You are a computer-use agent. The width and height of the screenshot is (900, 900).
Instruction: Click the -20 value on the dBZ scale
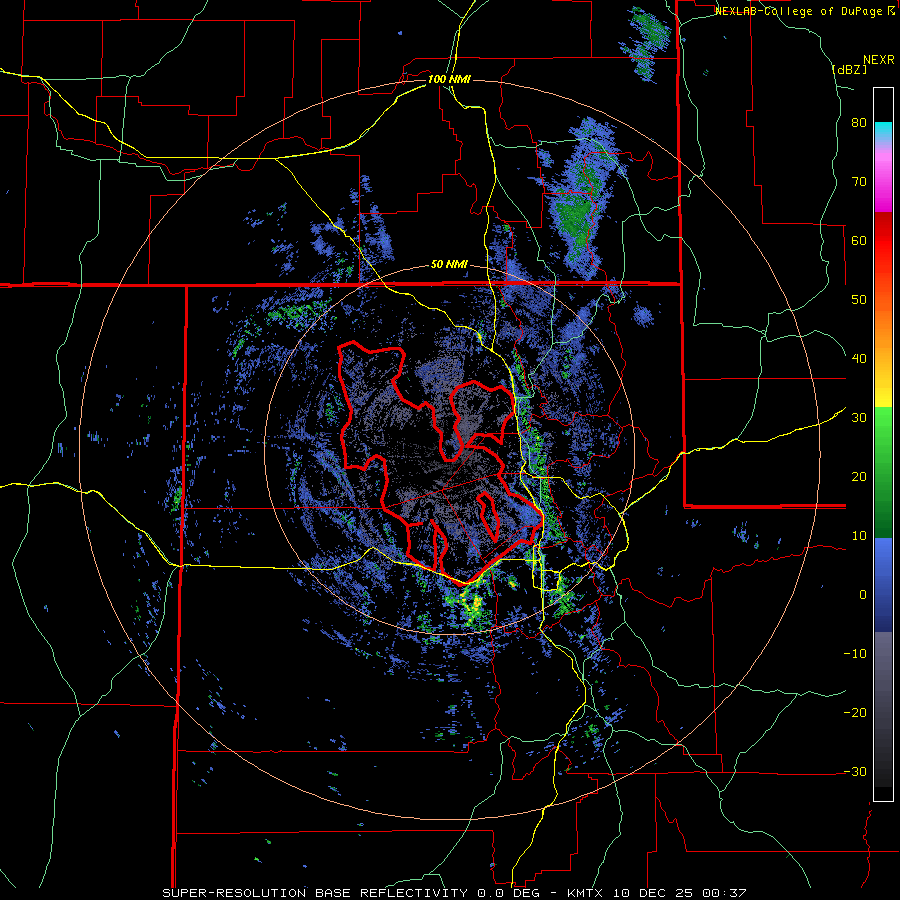click(855, 712)
